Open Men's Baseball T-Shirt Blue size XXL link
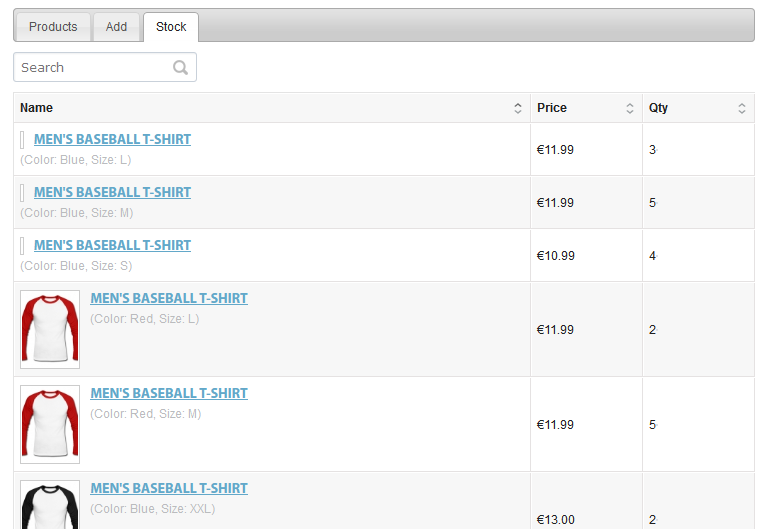Image resolution: width=763 pixels, height=529 pixels. coord(169,488)
